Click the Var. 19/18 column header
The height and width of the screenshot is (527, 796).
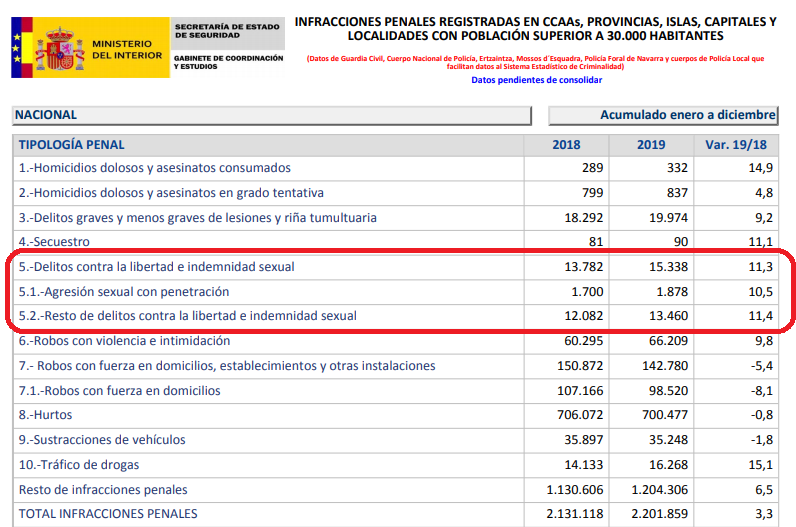(x=736, y=145)
